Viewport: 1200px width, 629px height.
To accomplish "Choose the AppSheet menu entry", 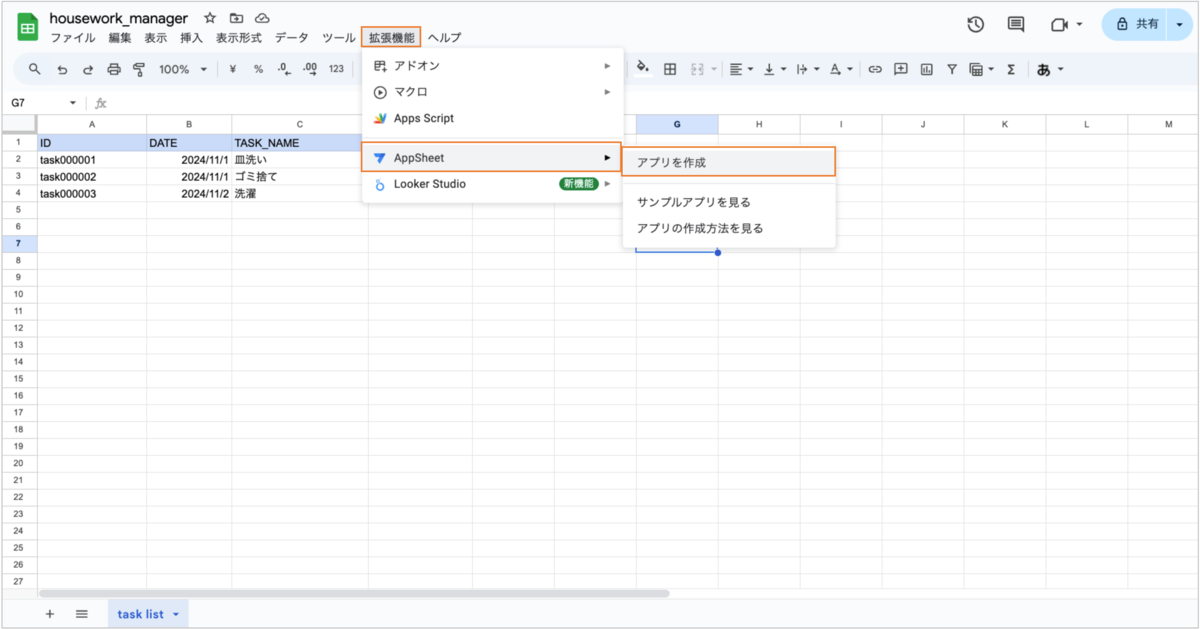I will click(x=492, y=158).
